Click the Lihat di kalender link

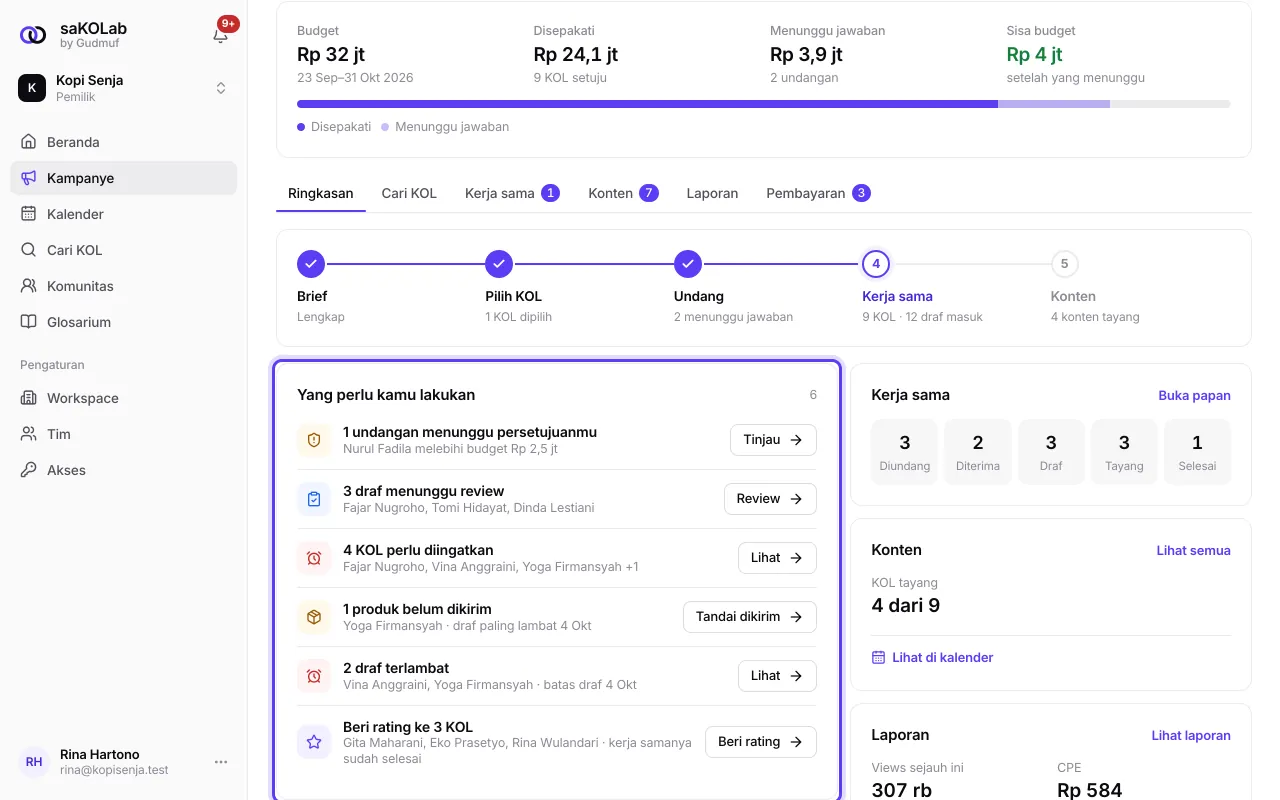[x=932, y=657]
